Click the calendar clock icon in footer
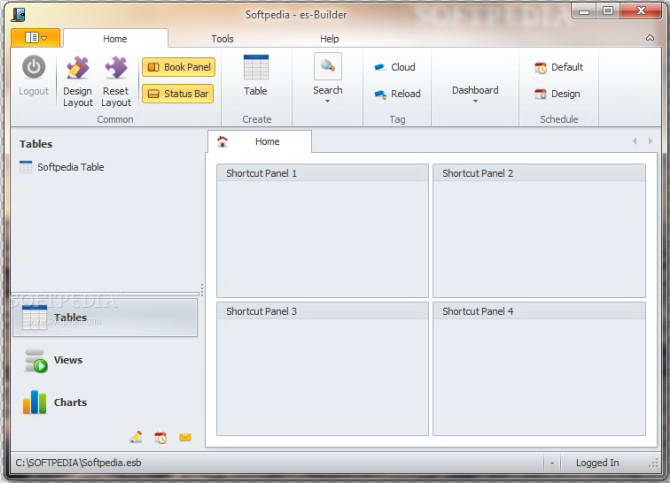Image resolution: width=670 pixels, height=483 pixels. click(161, 437)
